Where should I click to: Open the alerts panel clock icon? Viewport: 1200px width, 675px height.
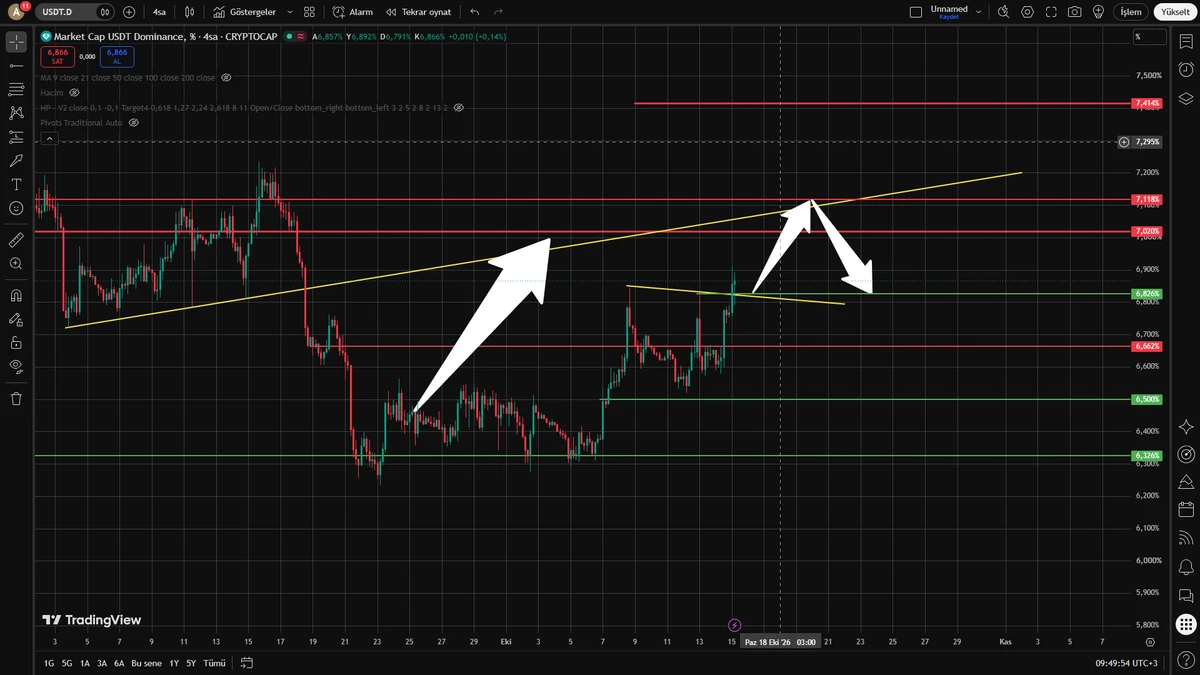coord(1186,70)
